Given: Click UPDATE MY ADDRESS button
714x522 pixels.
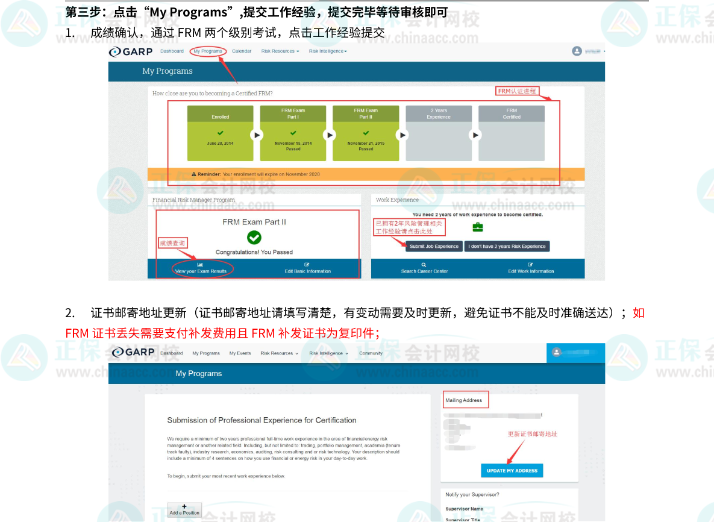Looking at the screenshot, I should (x=512, y=471).
